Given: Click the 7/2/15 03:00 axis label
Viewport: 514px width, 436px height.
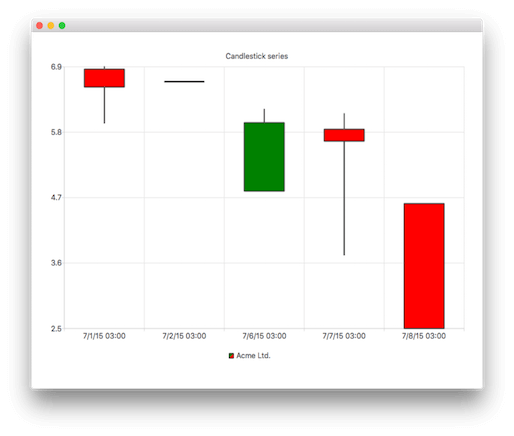Looking at the screenshot, I should pyautogui.click(x=184, y=336).
